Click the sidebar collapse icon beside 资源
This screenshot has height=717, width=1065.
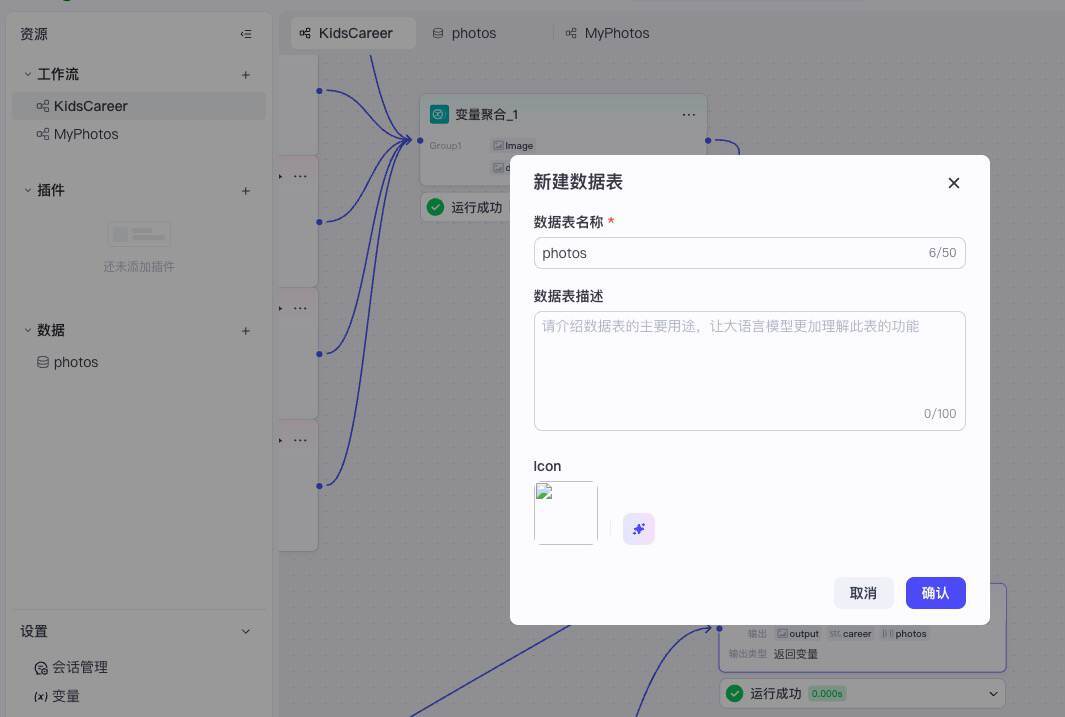tap(246, 33)
